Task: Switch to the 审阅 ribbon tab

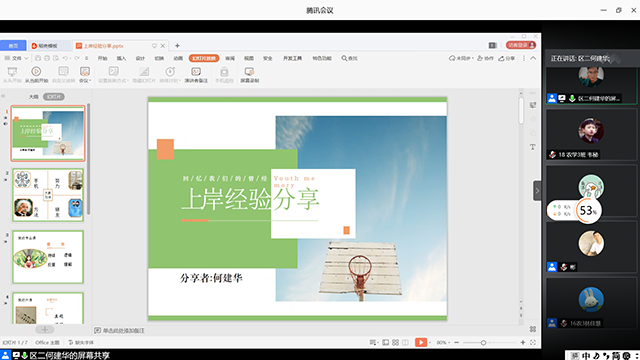Action: (x=230, y=58)
